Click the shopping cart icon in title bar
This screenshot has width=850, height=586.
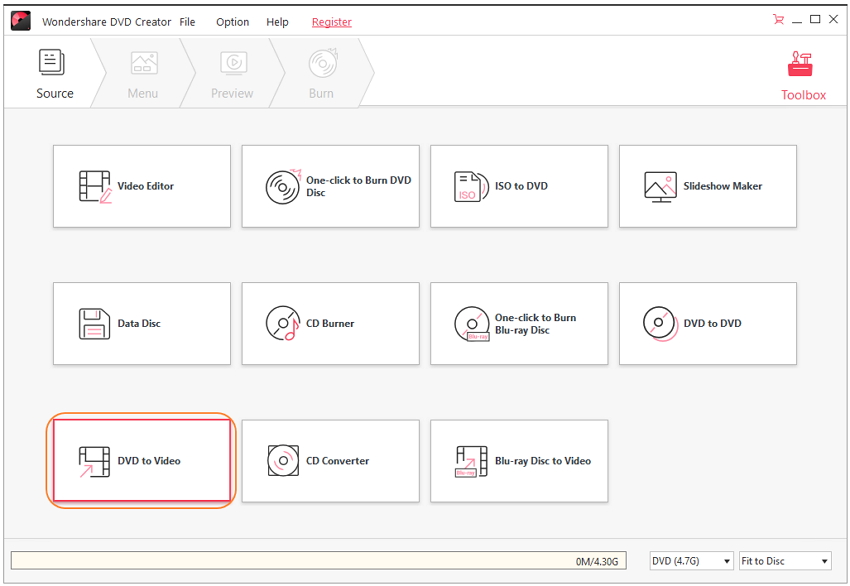(x=779, y=20)
